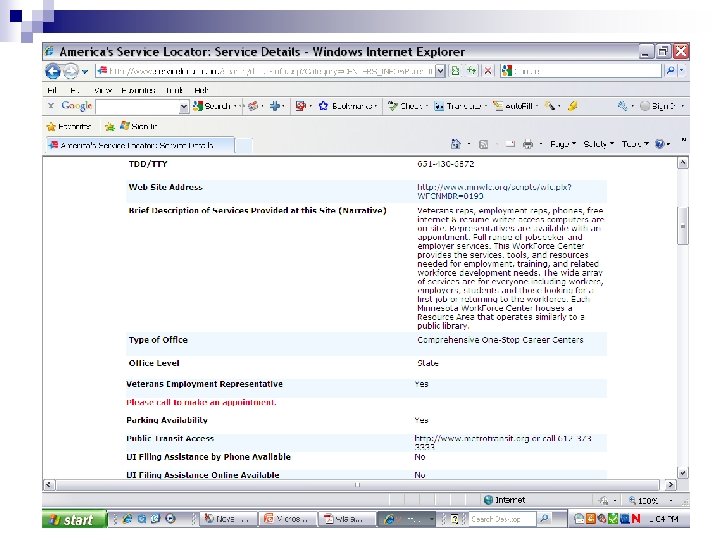Open the Tools dropdown in command bar

pyautogui.click(x=635, y=144)
